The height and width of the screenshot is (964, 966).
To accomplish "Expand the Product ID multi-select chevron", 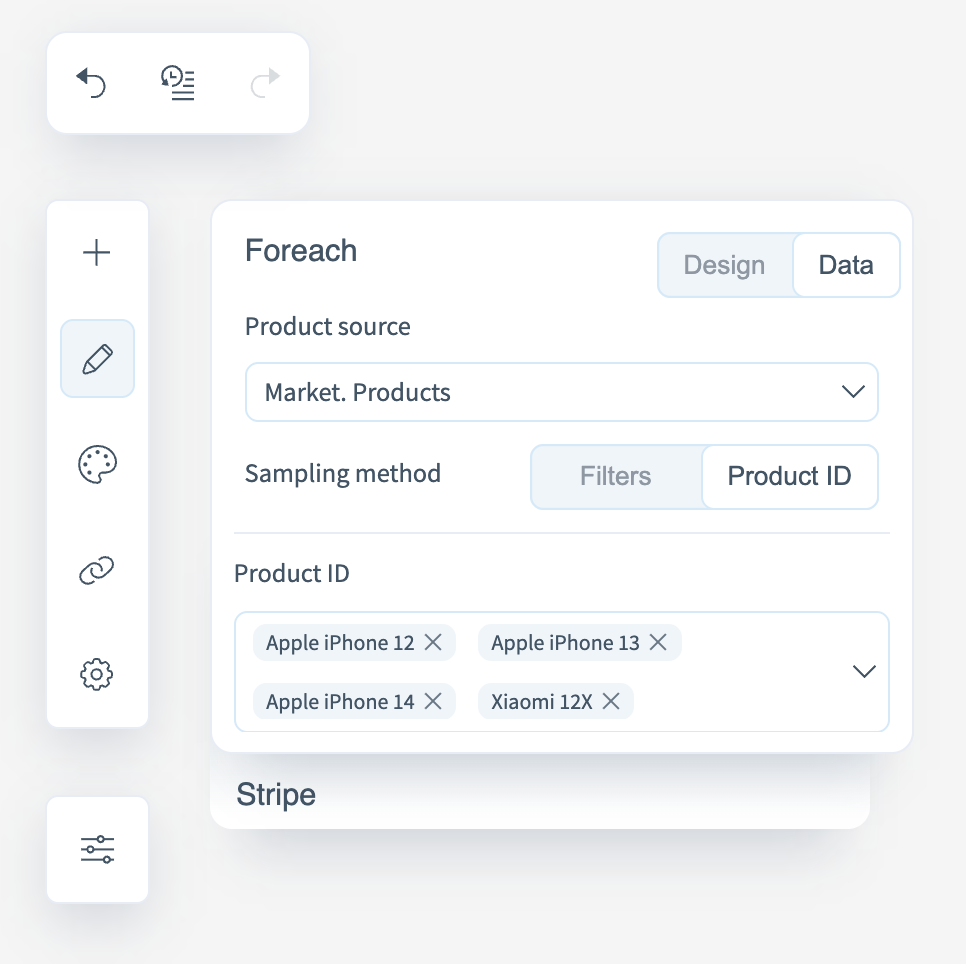I will coord(864,671).
